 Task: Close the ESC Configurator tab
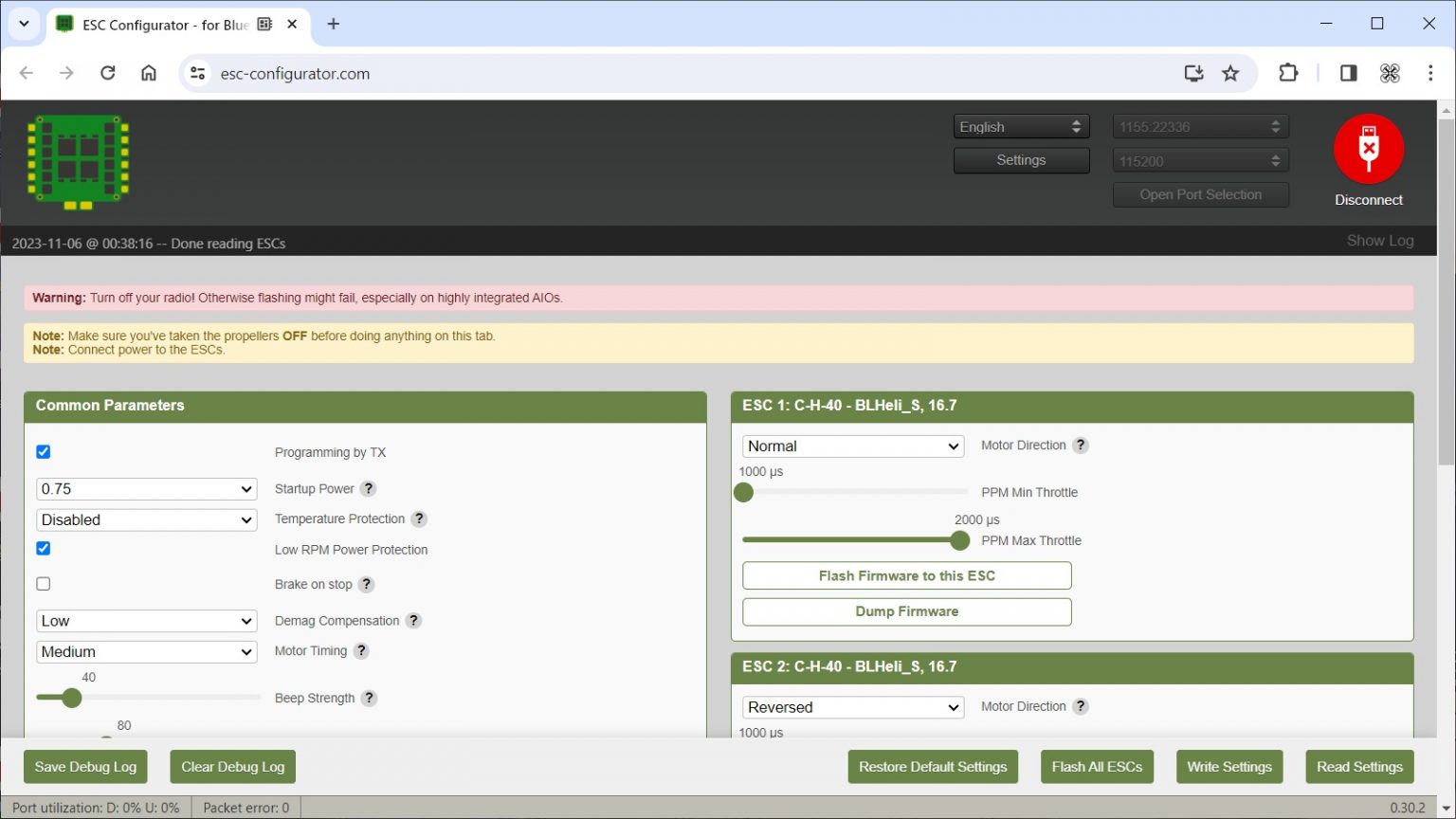(292, 24)
